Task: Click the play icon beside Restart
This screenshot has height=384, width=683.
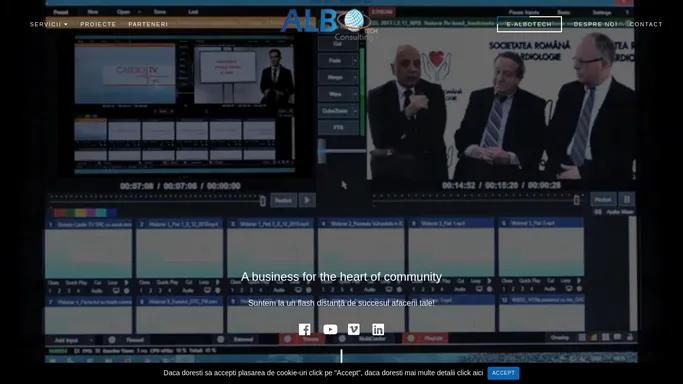Action: pos(307,200)
